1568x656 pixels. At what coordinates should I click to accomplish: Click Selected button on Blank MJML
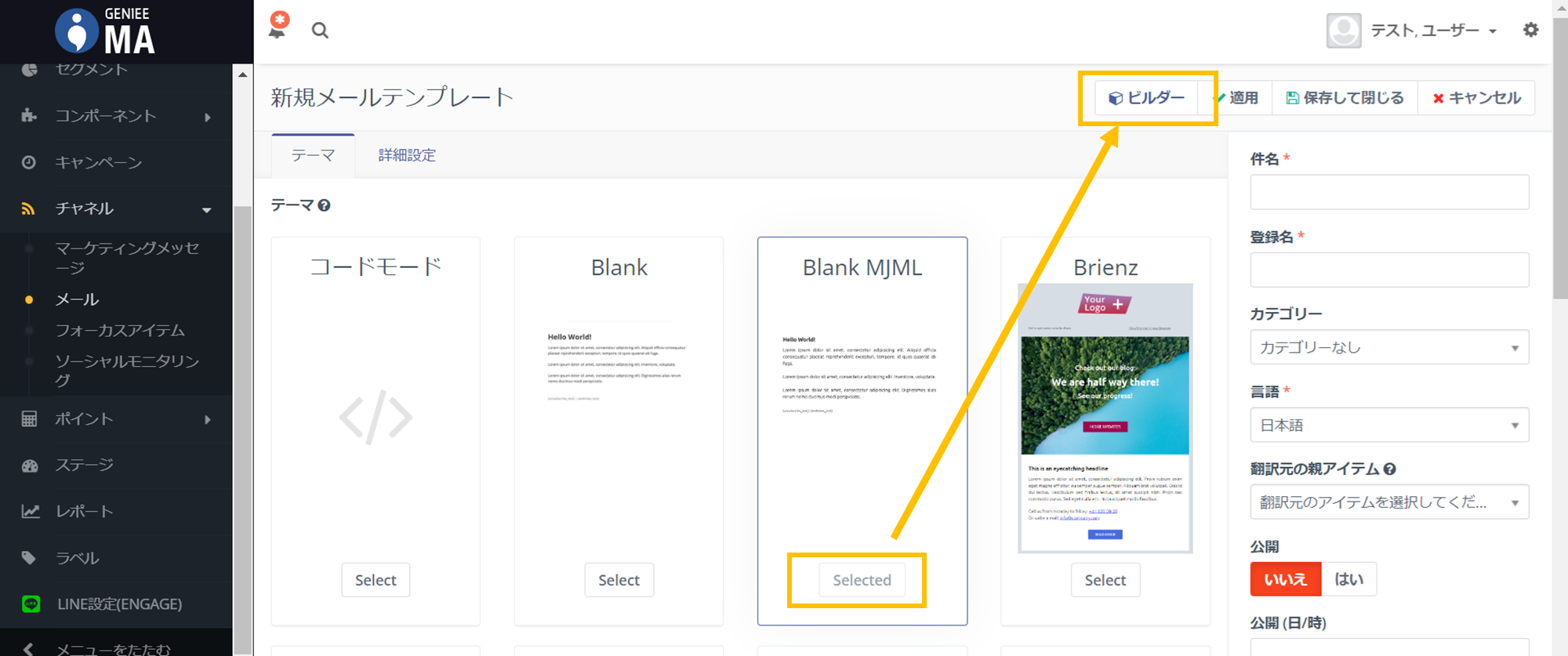[862, 580]
